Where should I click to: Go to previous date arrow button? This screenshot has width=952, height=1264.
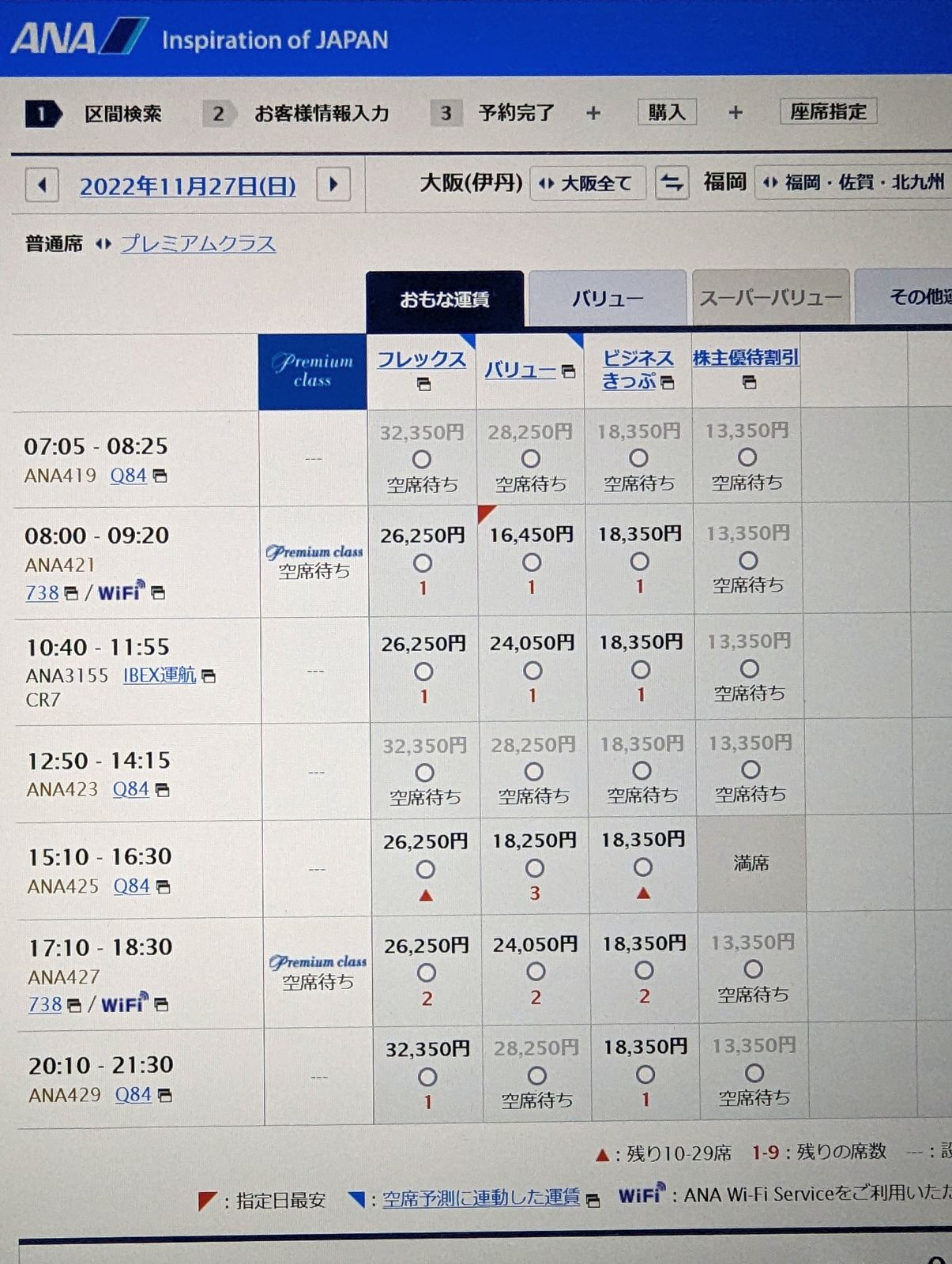pyautogui.click(x=43, y=186)
